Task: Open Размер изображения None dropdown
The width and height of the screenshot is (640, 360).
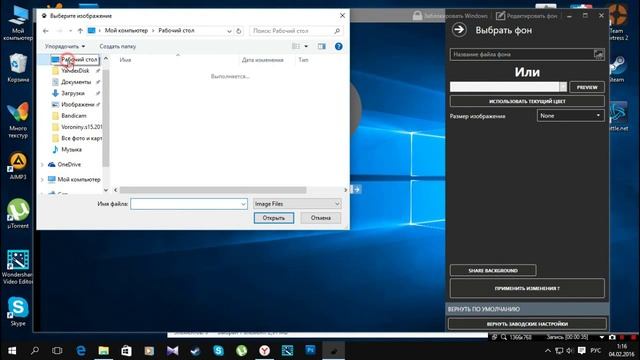Action: [x=570, y=116]
